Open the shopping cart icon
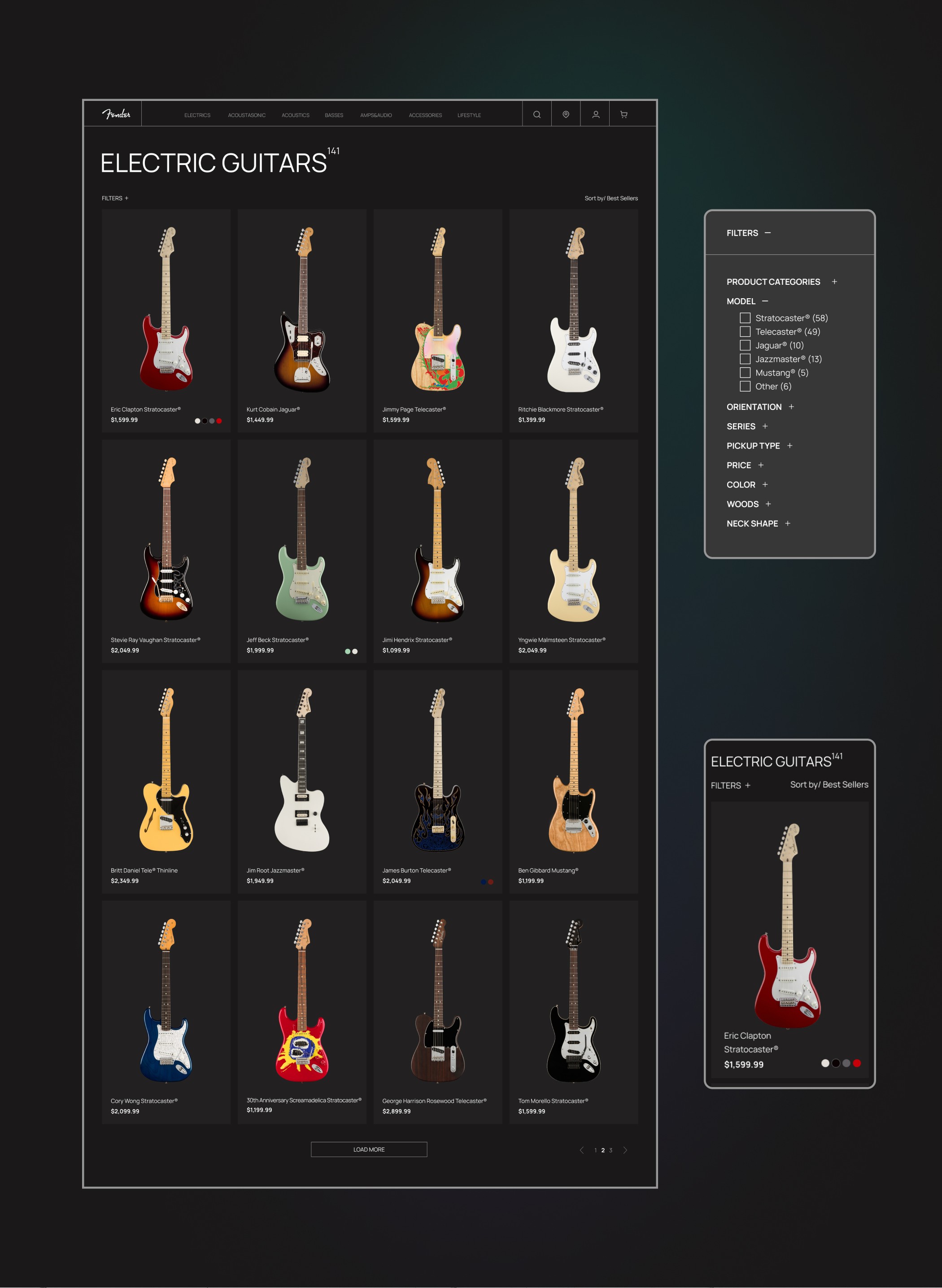This screenshot has width=942, height=1288. tap(624, 115)
